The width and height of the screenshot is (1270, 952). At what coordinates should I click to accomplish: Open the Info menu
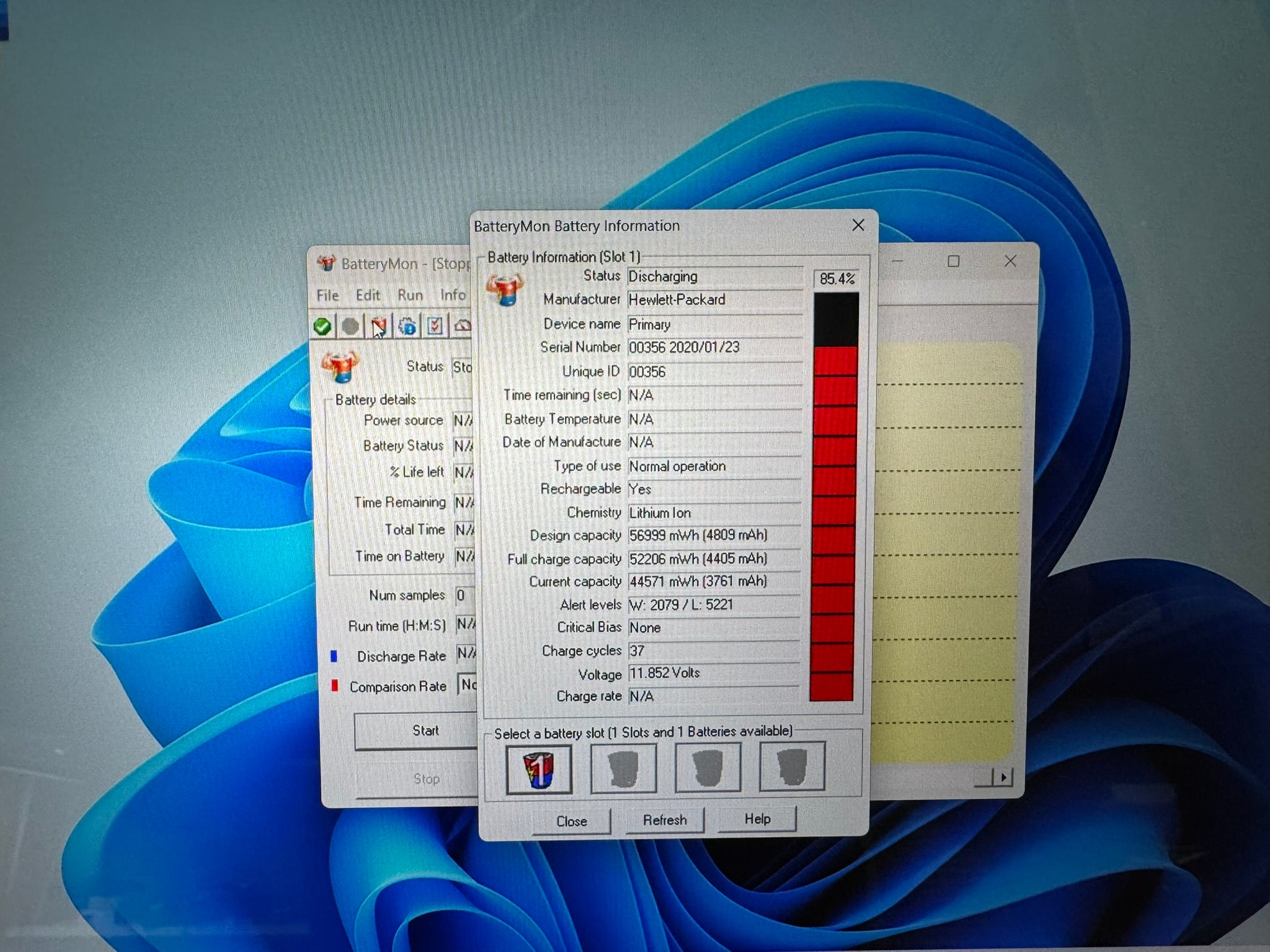coord(453,295)
